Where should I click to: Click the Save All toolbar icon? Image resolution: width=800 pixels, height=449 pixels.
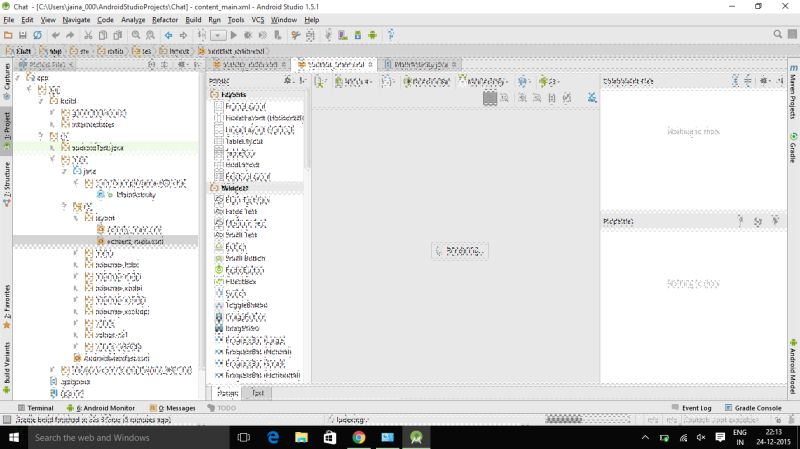pos(22,35)
